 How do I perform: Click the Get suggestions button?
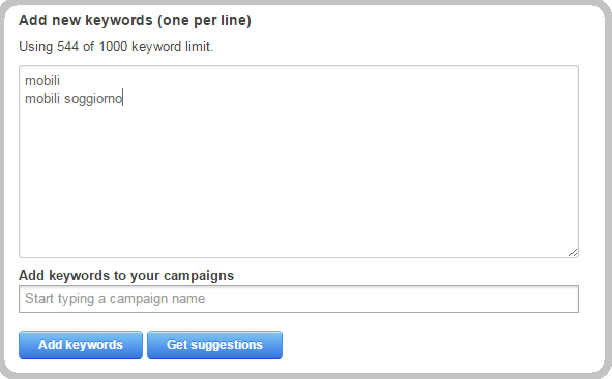point(215,345)
